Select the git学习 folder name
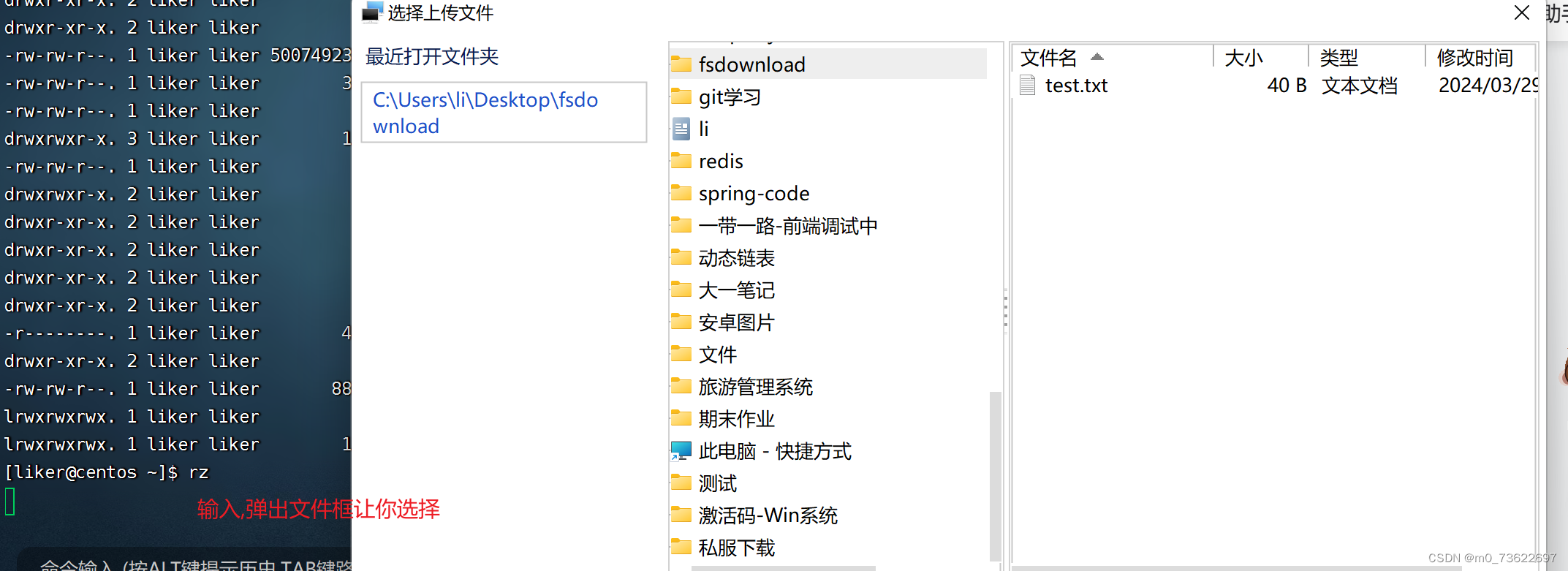This screenshot has width=1568, height=571. click(x=730, y=97)
